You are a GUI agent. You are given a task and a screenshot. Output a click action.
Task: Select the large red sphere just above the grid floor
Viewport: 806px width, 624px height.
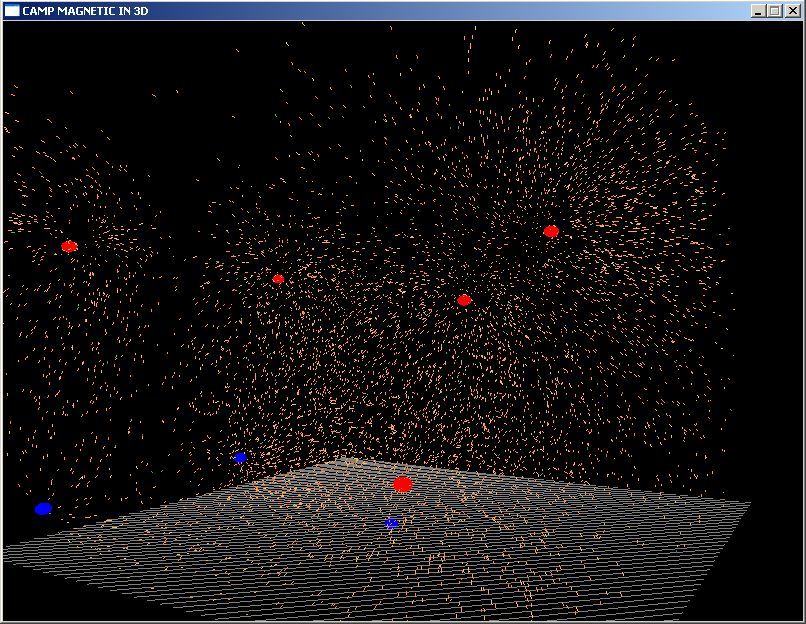[403, 484]
